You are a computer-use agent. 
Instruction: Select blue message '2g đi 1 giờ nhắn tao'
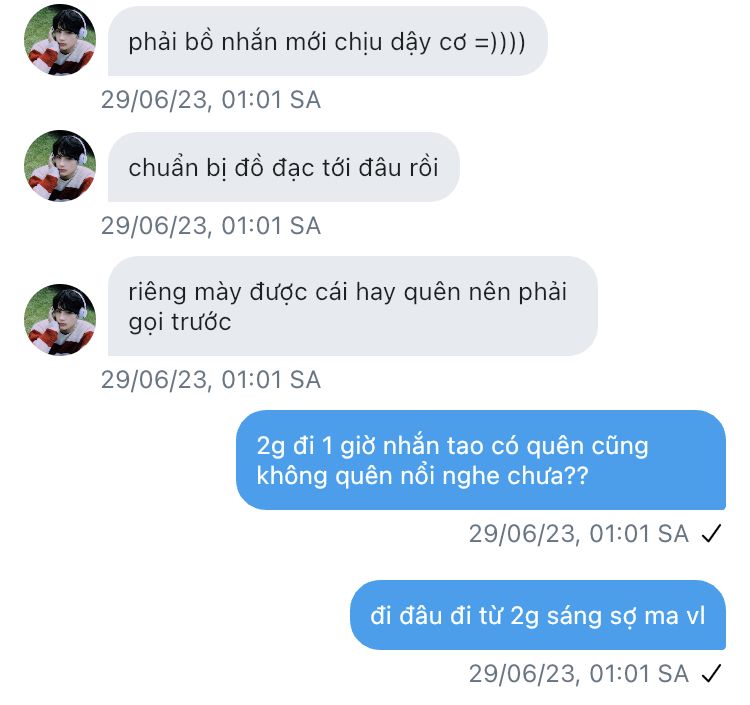[481, 460]
